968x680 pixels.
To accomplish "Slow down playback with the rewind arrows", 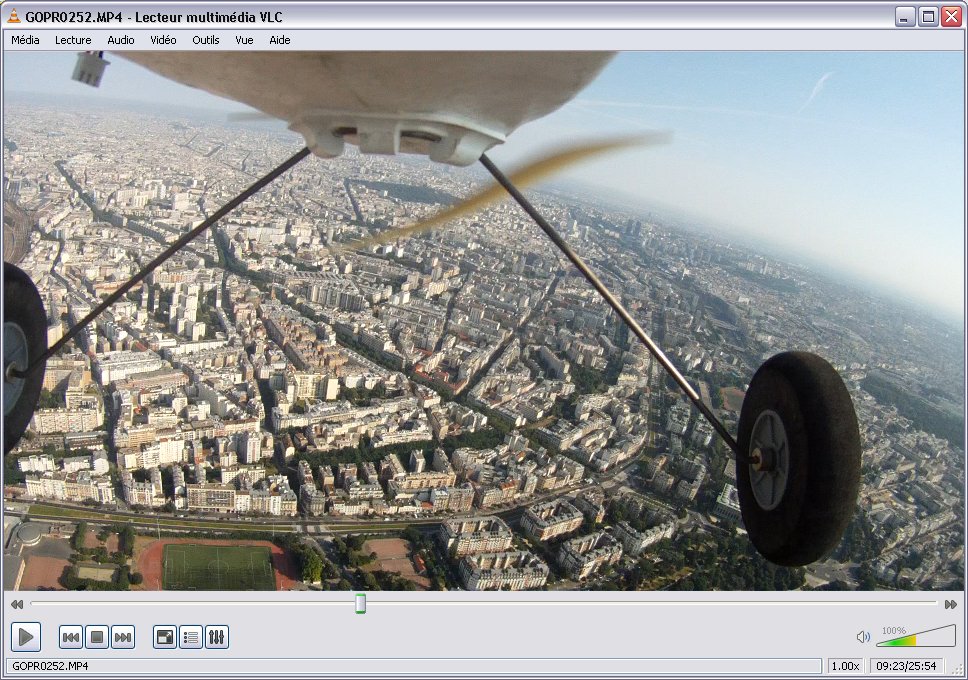I will pyautogui.click(x=17, y=604).
